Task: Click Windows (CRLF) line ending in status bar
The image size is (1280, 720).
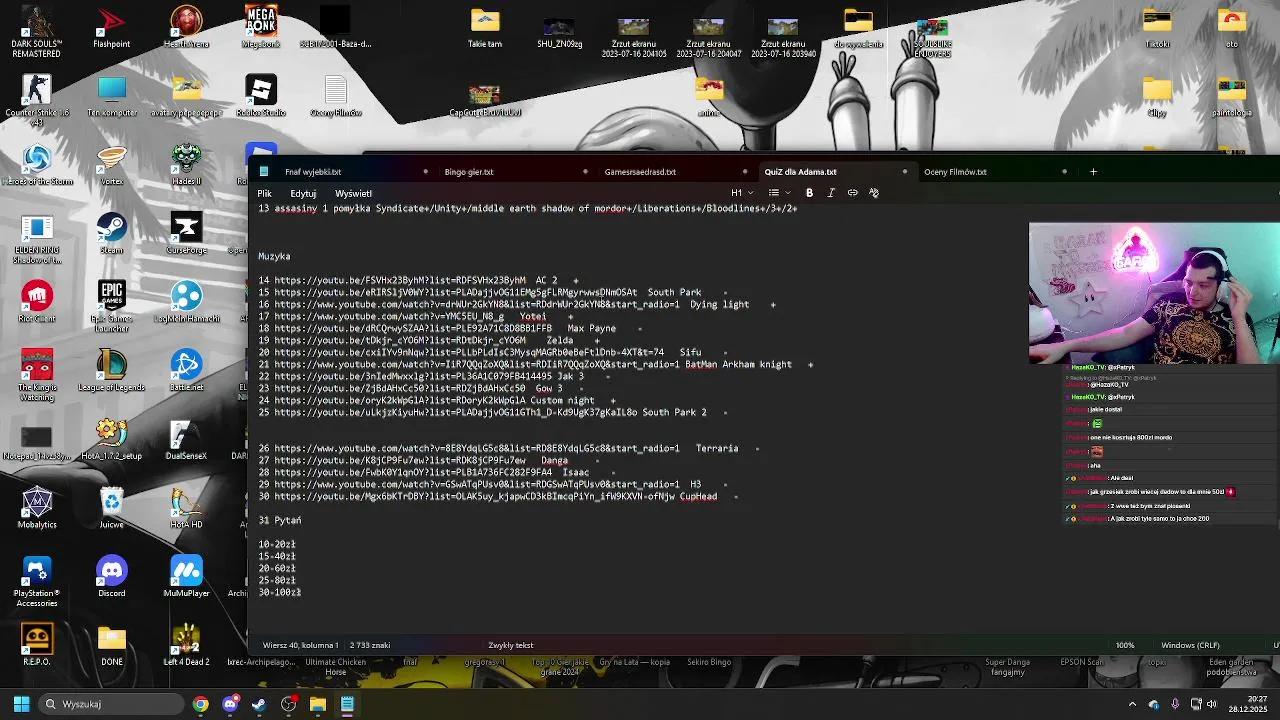Action: [1190, 645]
